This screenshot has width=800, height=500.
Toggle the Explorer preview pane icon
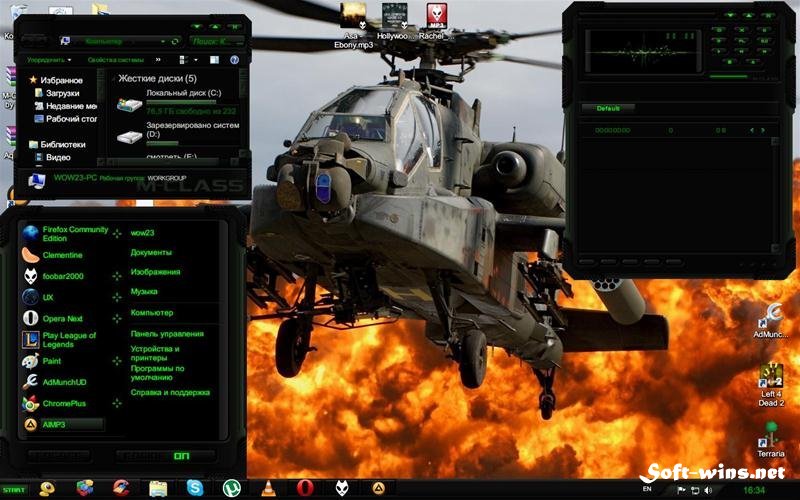(214, 60)
